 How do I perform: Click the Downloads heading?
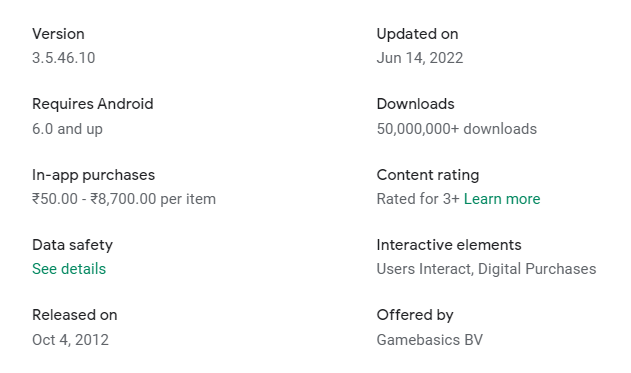tap(415, 104)
